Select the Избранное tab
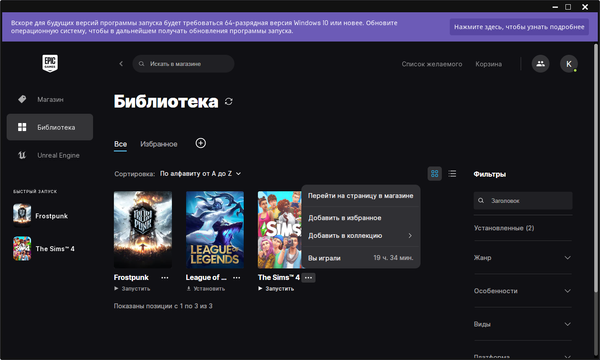This screenshot has height=360, width=600. coord(159,144)
